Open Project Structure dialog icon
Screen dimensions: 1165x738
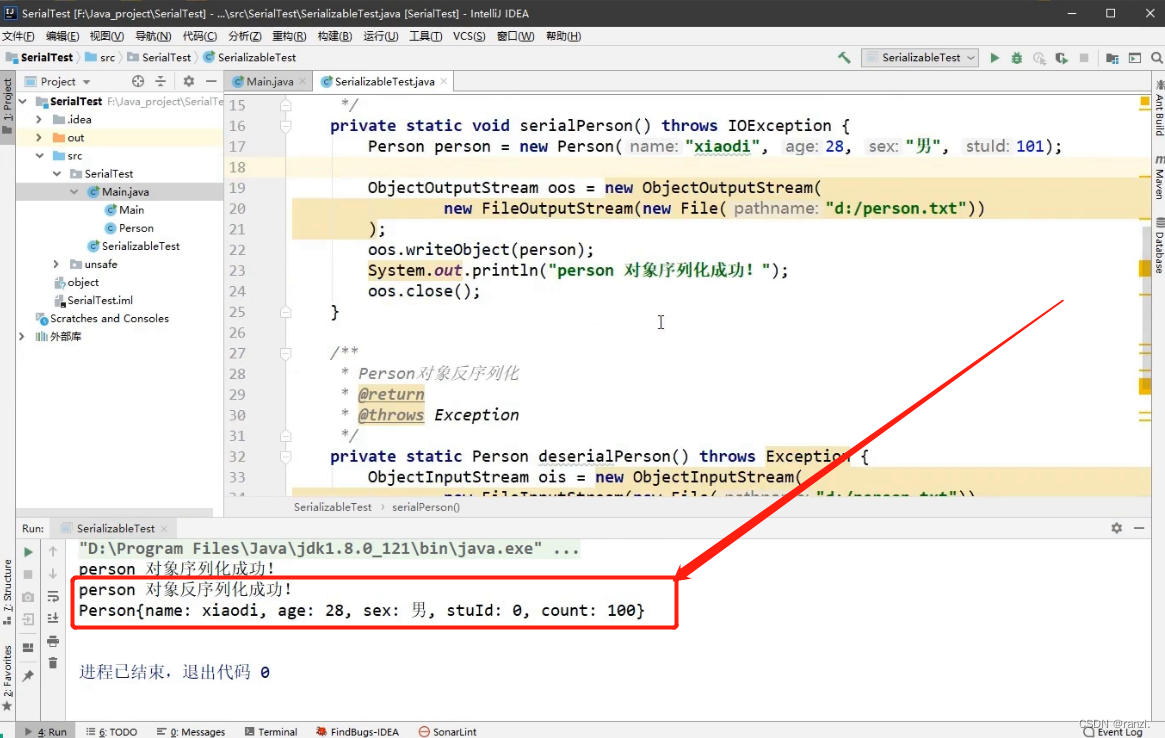(x=1112, y=58)
